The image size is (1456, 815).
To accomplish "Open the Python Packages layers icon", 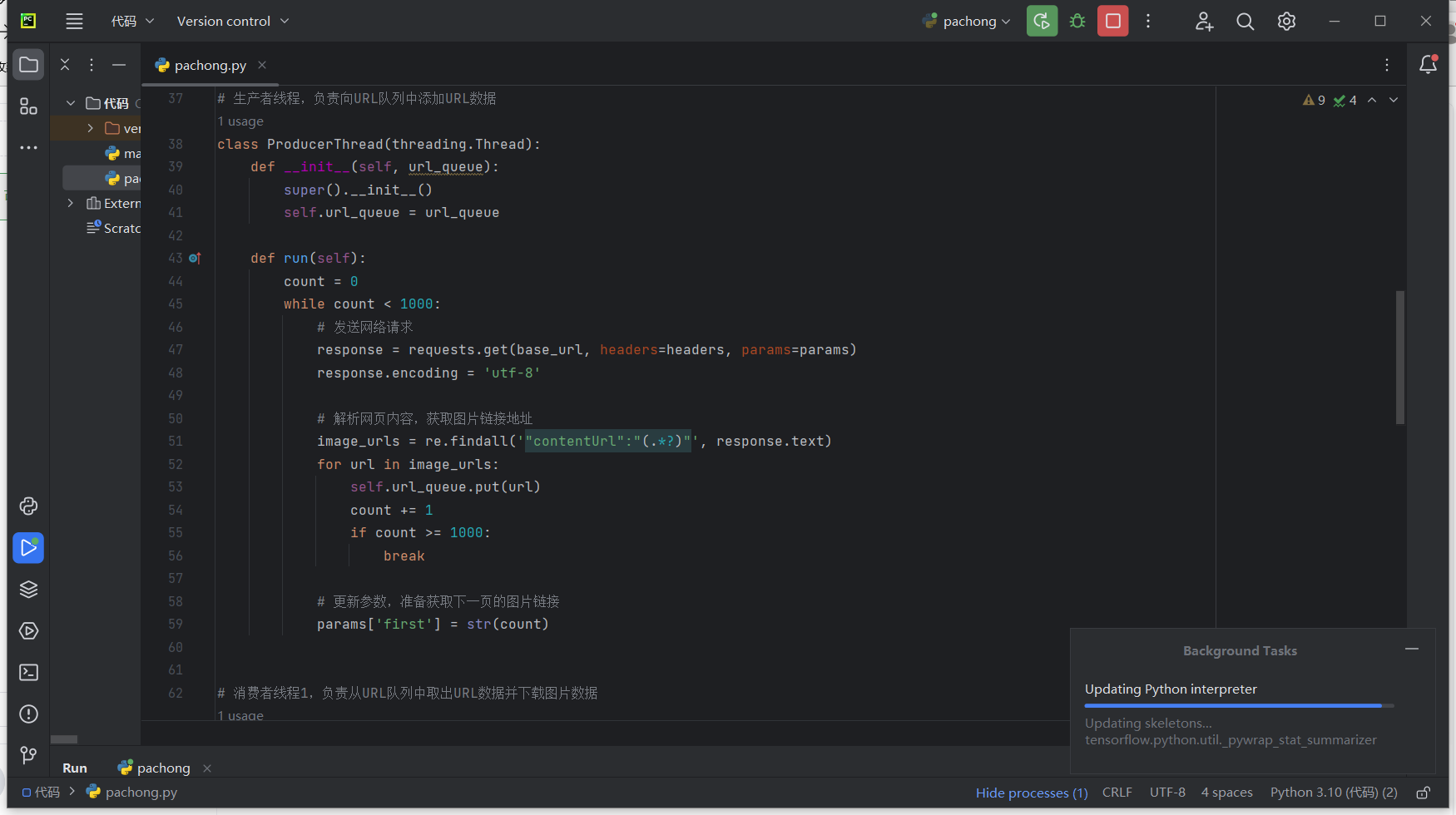I will coord(28,590).
